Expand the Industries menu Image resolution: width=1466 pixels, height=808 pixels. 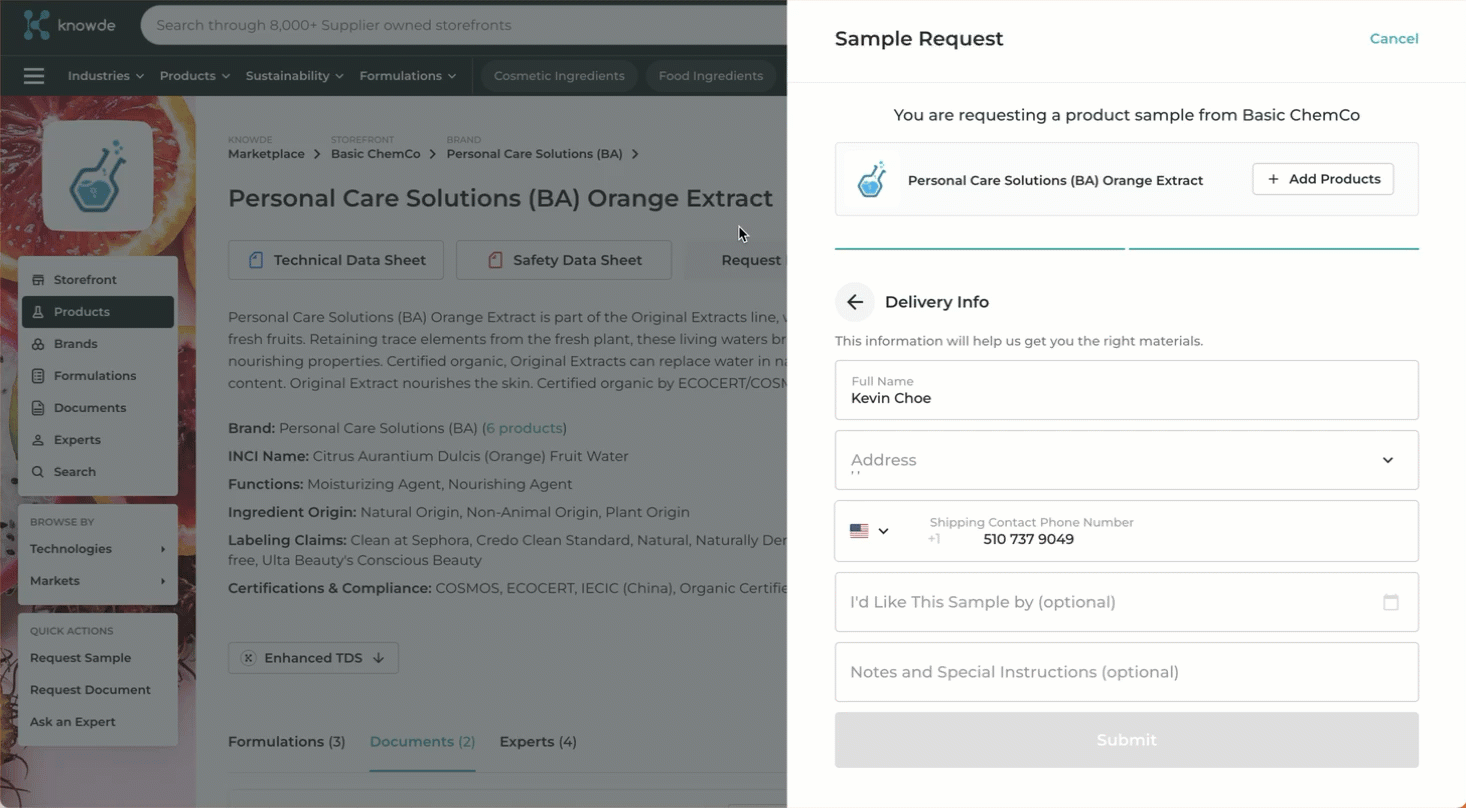click(105, 76)
